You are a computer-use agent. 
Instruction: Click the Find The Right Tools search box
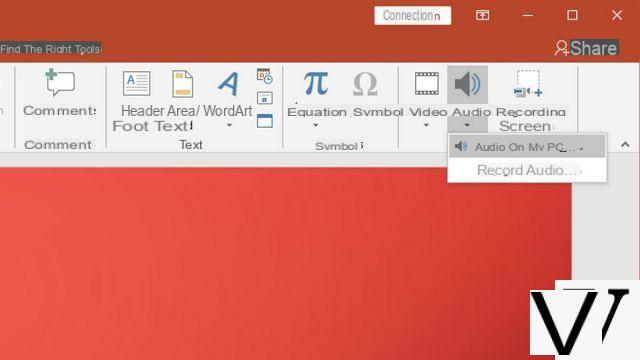coord(51,49)
